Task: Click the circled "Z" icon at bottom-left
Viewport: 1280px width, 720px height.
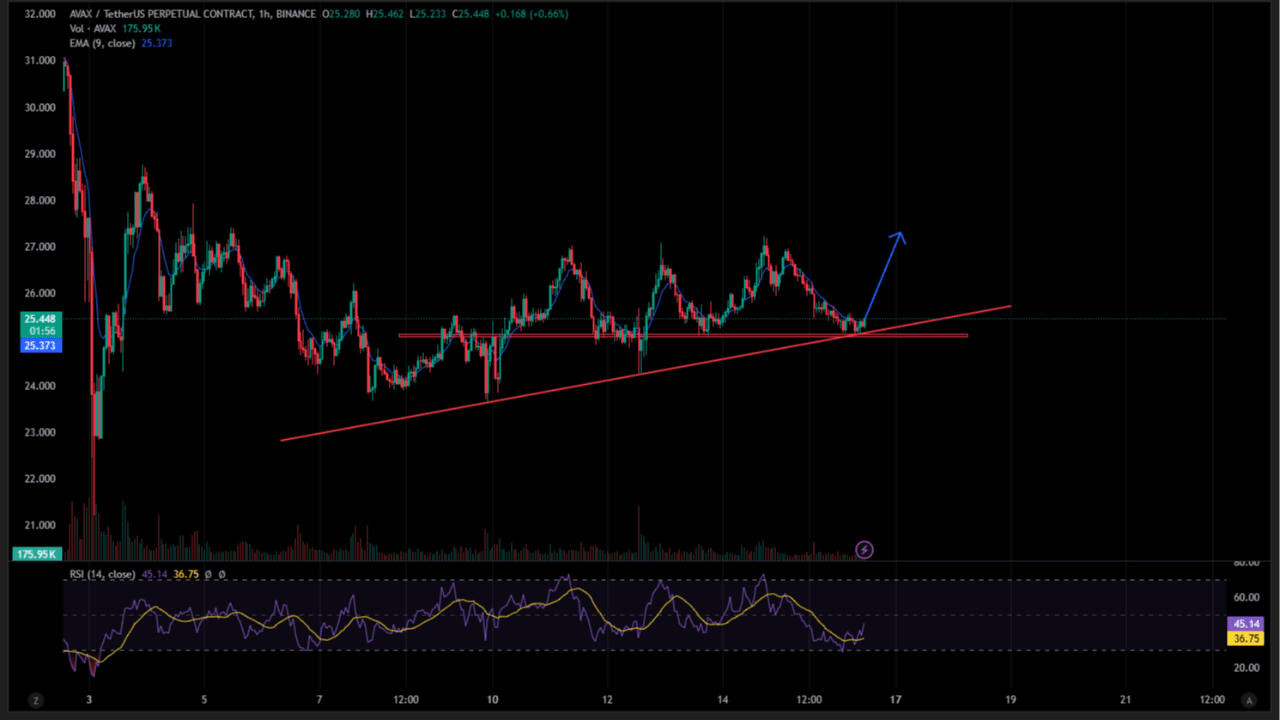Action: (36, 700)
